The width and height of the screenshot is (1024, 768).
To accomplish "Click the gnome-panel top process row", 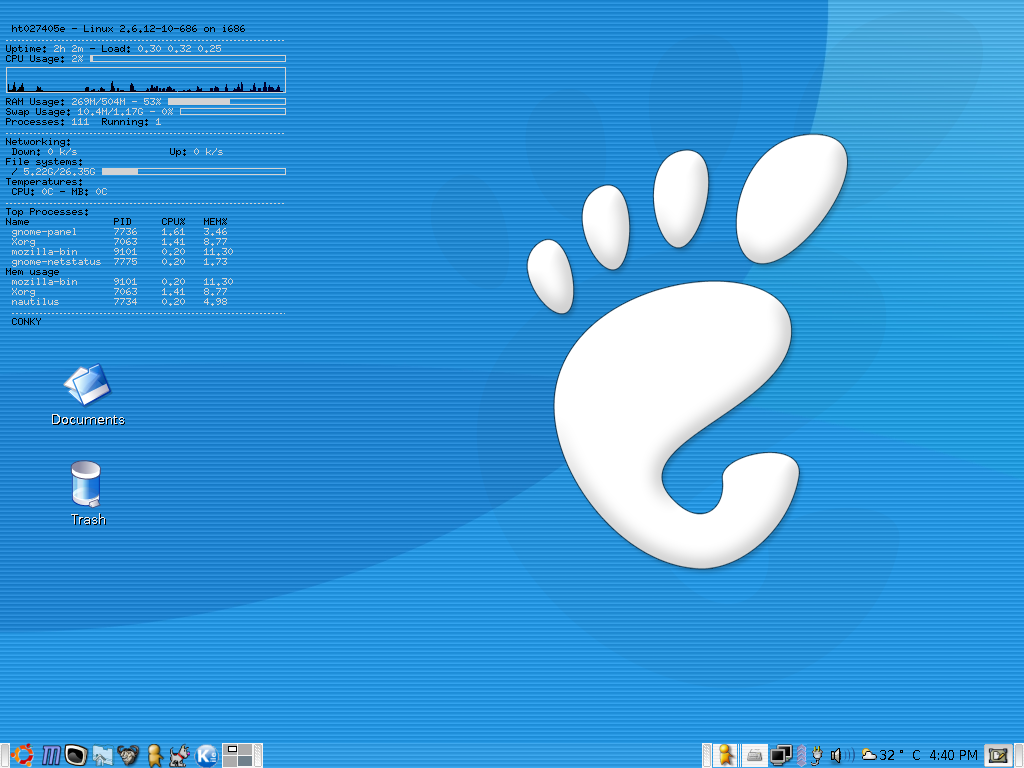I will click(120, 232).
